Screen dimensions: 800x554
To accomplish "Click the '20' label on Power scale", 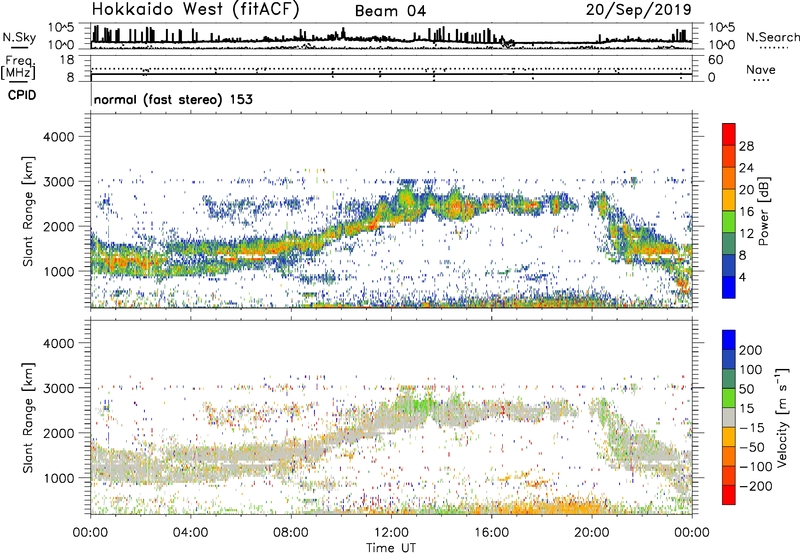I will 746,190.
